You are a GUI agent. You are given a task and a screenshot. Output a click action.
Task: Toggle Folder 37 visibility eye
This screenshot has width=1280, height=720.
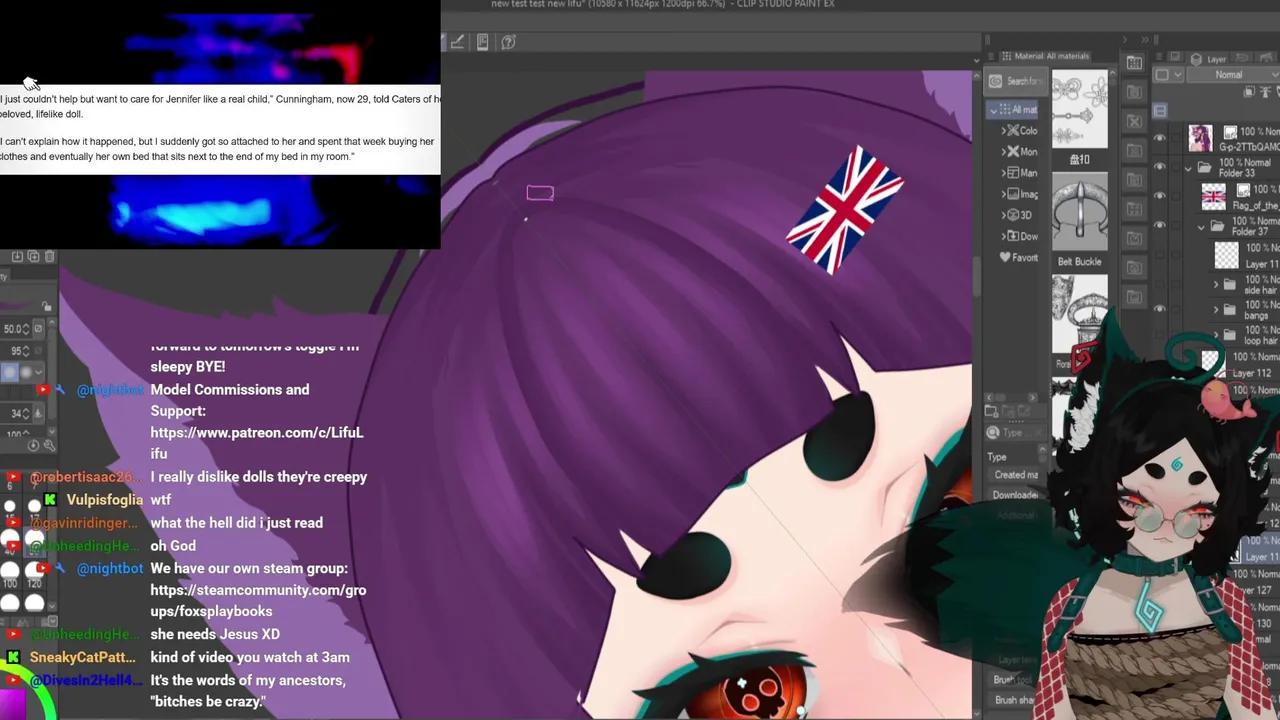point(1160,225)
